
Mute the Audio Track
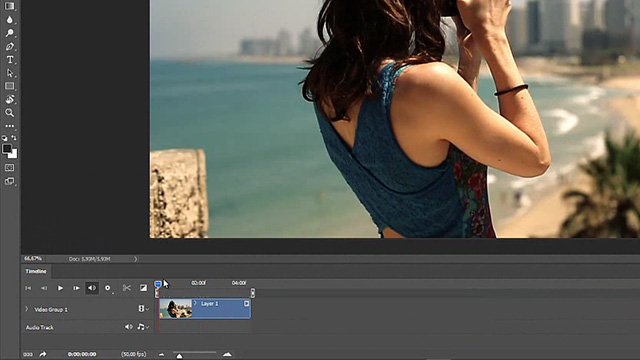point(129,327)
